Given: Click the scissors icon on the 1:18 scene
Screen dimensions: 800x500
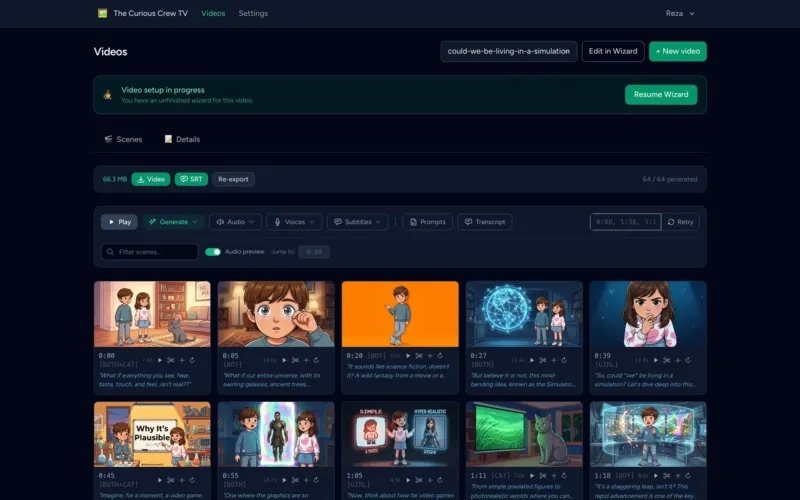Looking at the screenshot, I should (667, 476).
